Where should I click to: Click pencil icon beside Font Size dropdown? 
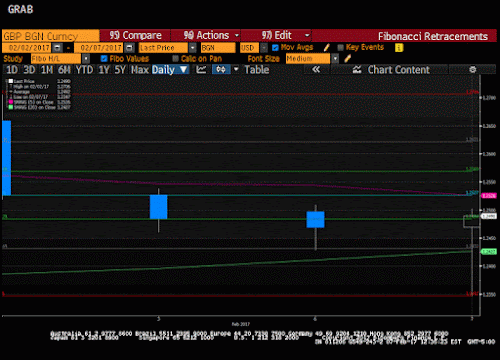coord(347,59)
